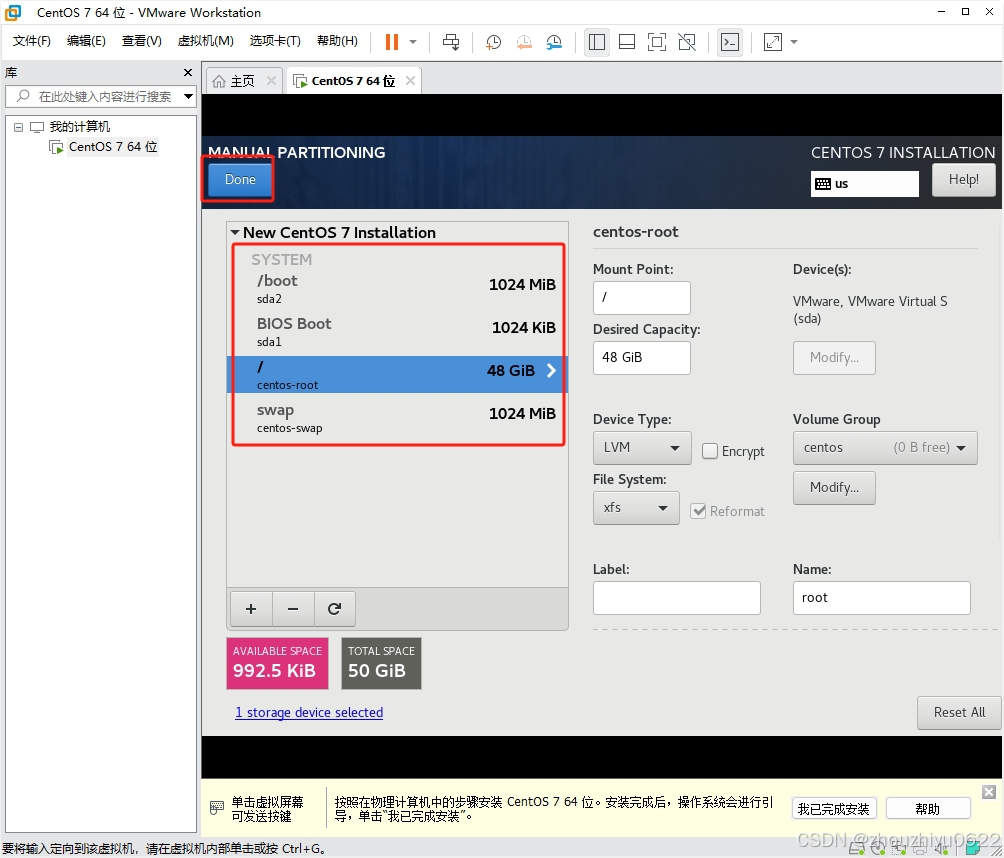Viewport: 1004px width, 858px height.
Task: Select the / centos-root partition
Action: (x=398, y=375)
